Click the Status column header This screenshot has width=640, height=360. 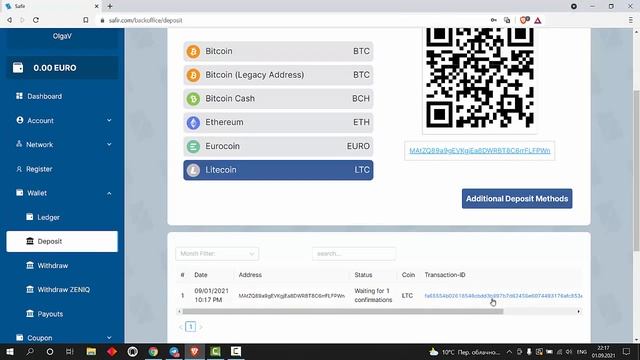363,275
